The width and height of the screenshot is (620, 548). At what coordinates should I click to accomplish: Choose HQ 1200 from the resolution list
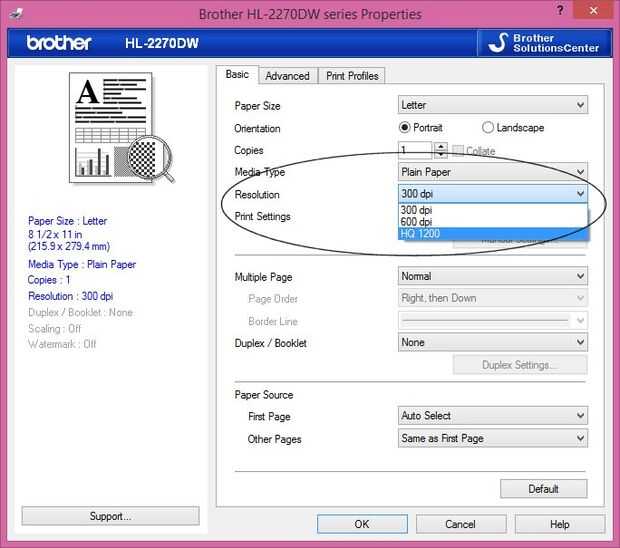click(x=493, y=234)
